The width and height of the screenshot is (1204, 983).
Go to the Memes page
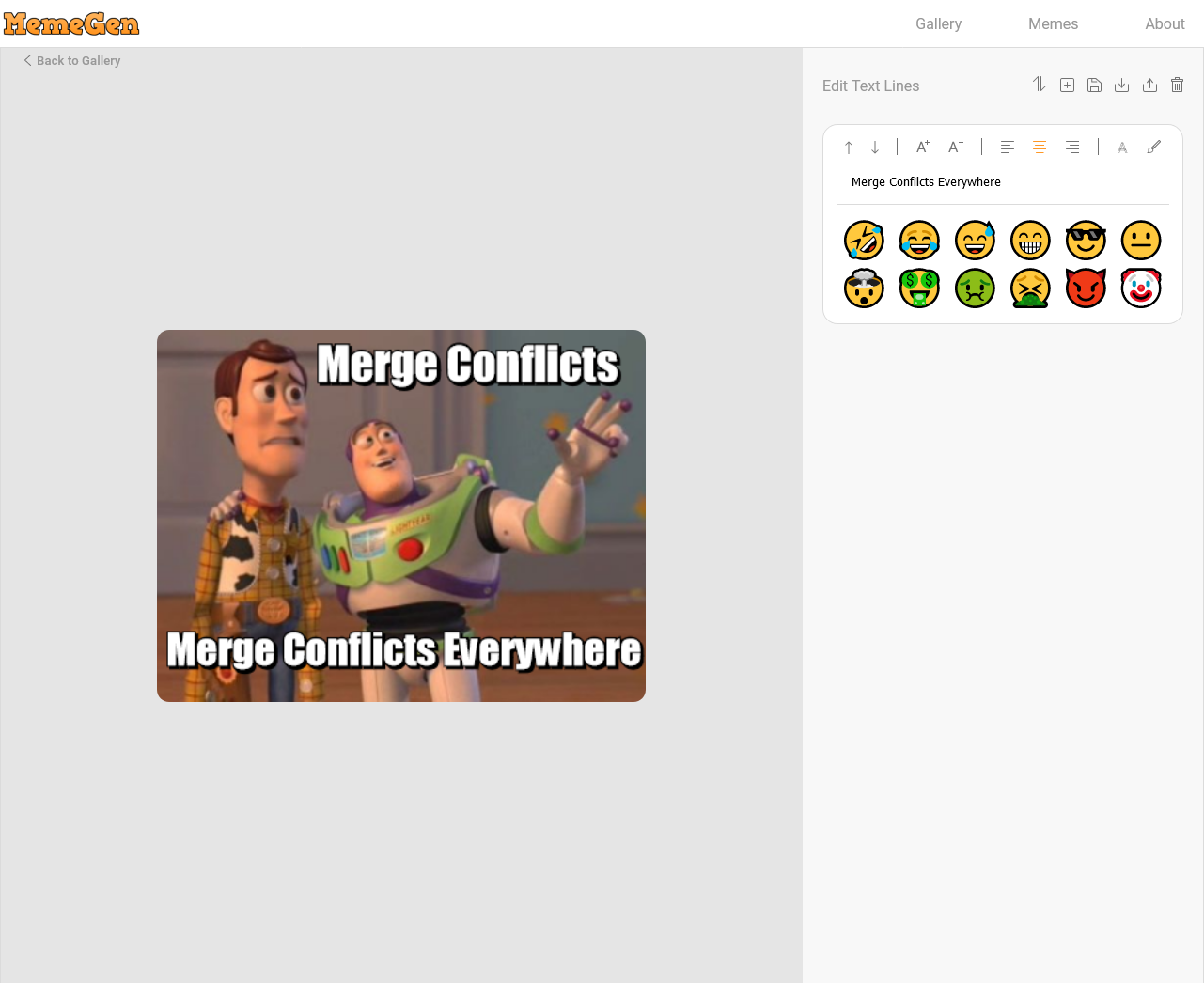pos(1053,23)
